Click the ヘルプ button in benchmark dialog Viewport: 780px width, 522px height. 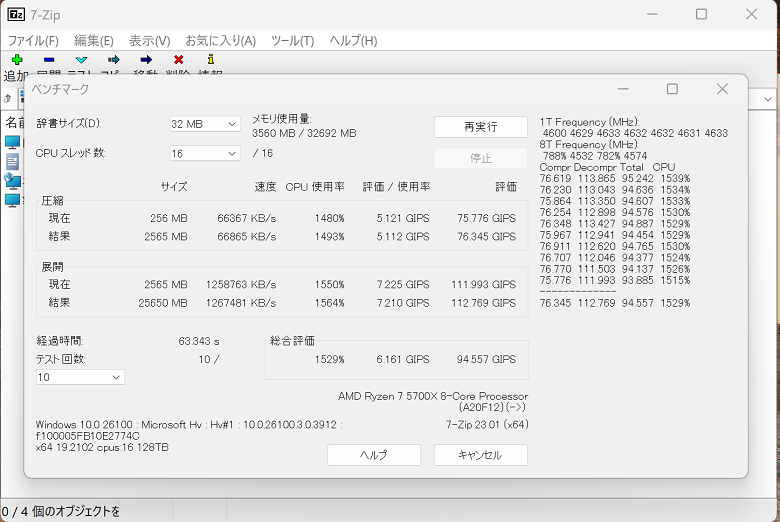374,455
